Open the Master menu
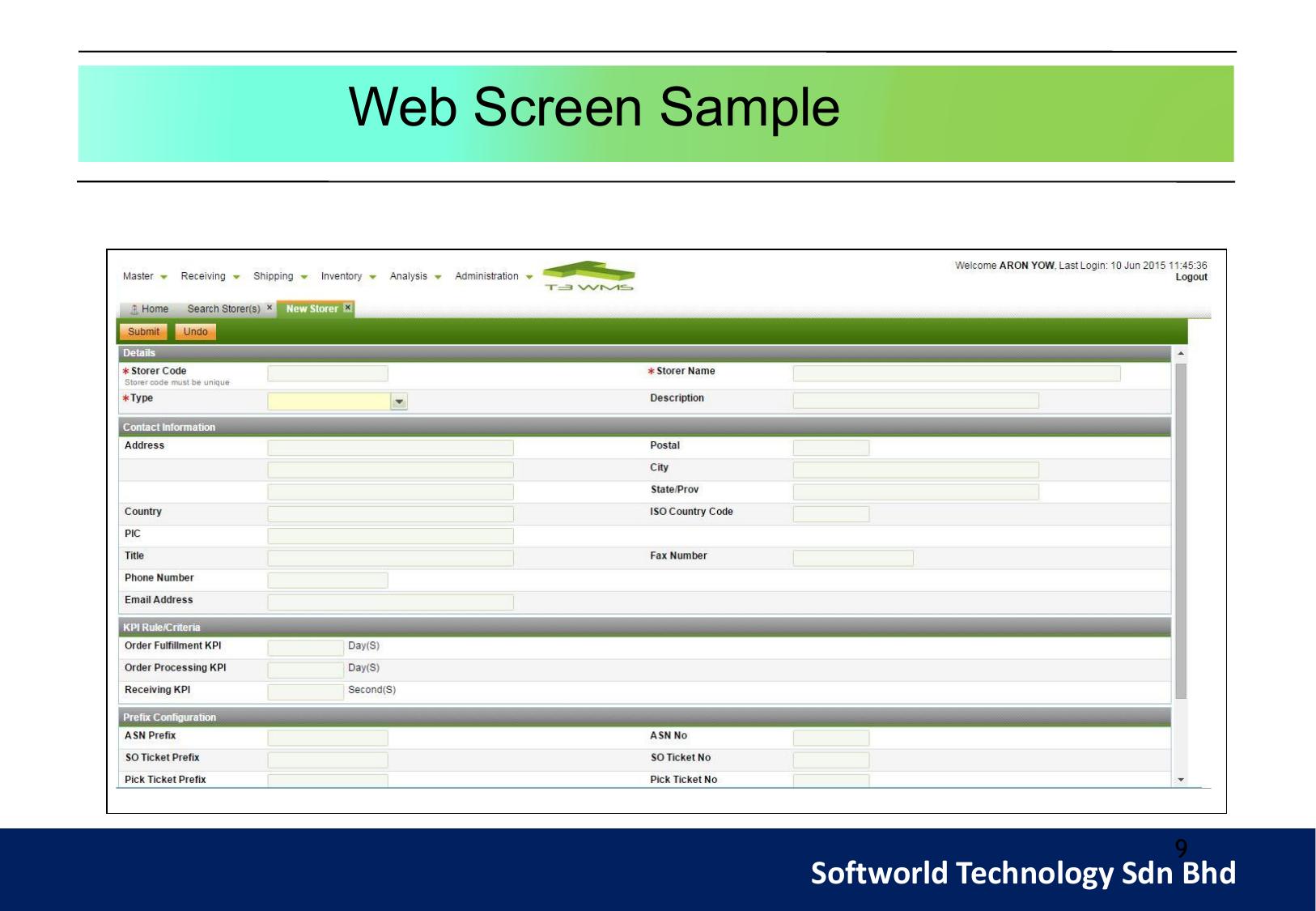The height and width of the screenshot is (911, 1316). point(145,276)
